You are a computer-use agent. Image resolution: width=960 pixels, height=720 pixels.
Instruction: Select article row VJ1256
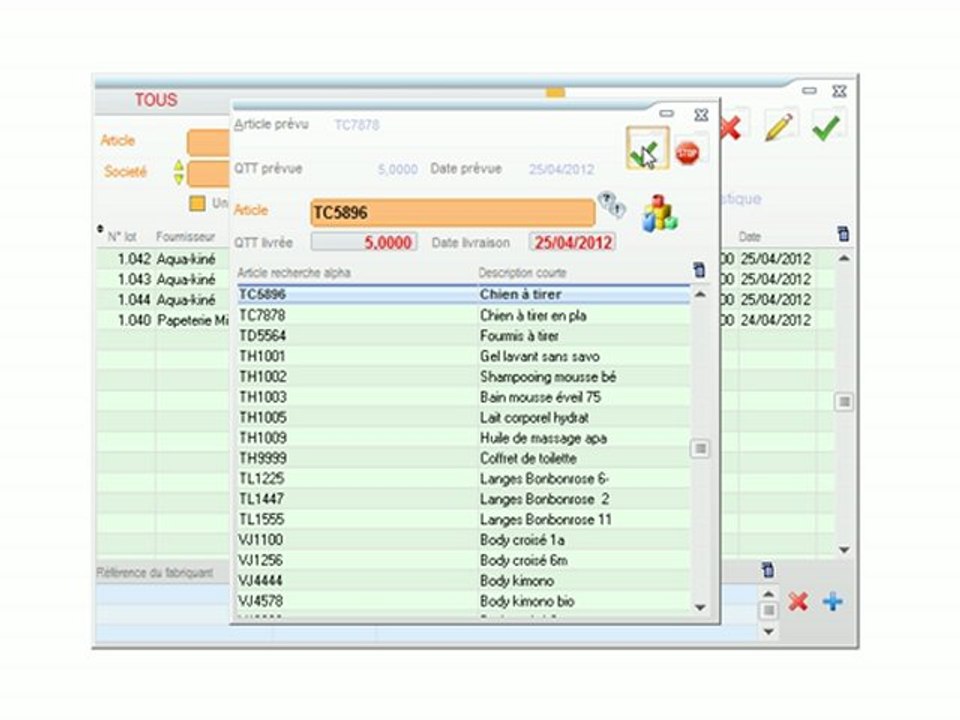463,560
